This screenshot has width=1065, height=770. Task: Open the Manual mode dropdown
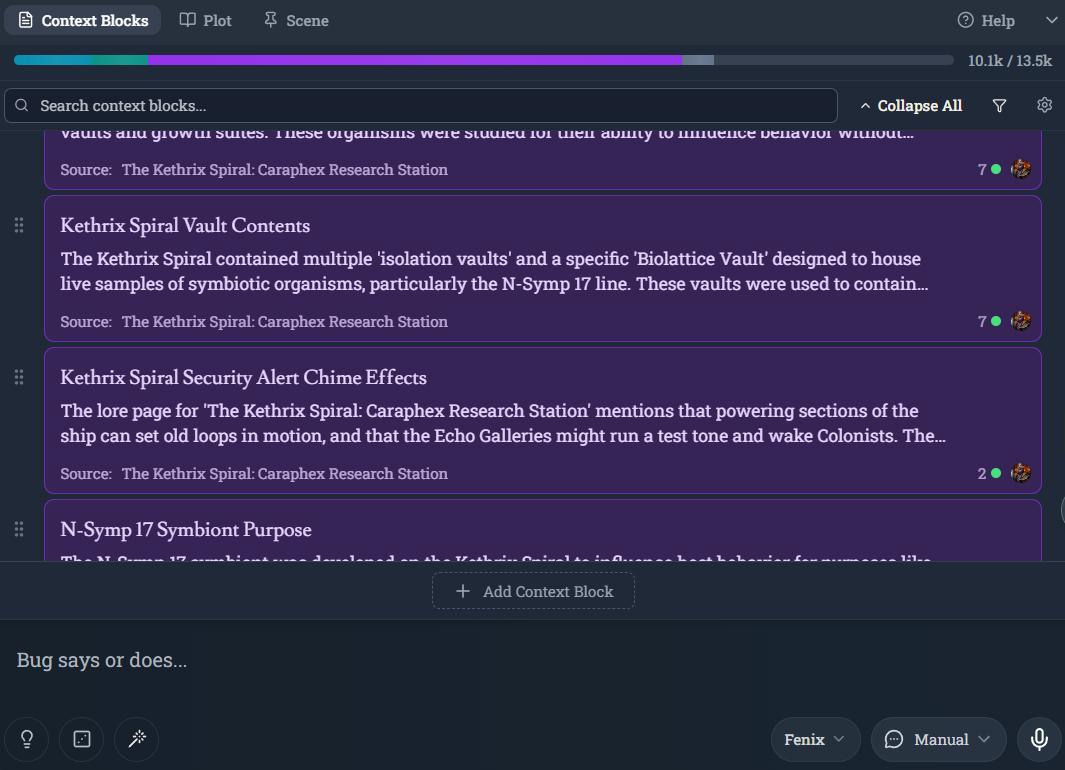938,739
